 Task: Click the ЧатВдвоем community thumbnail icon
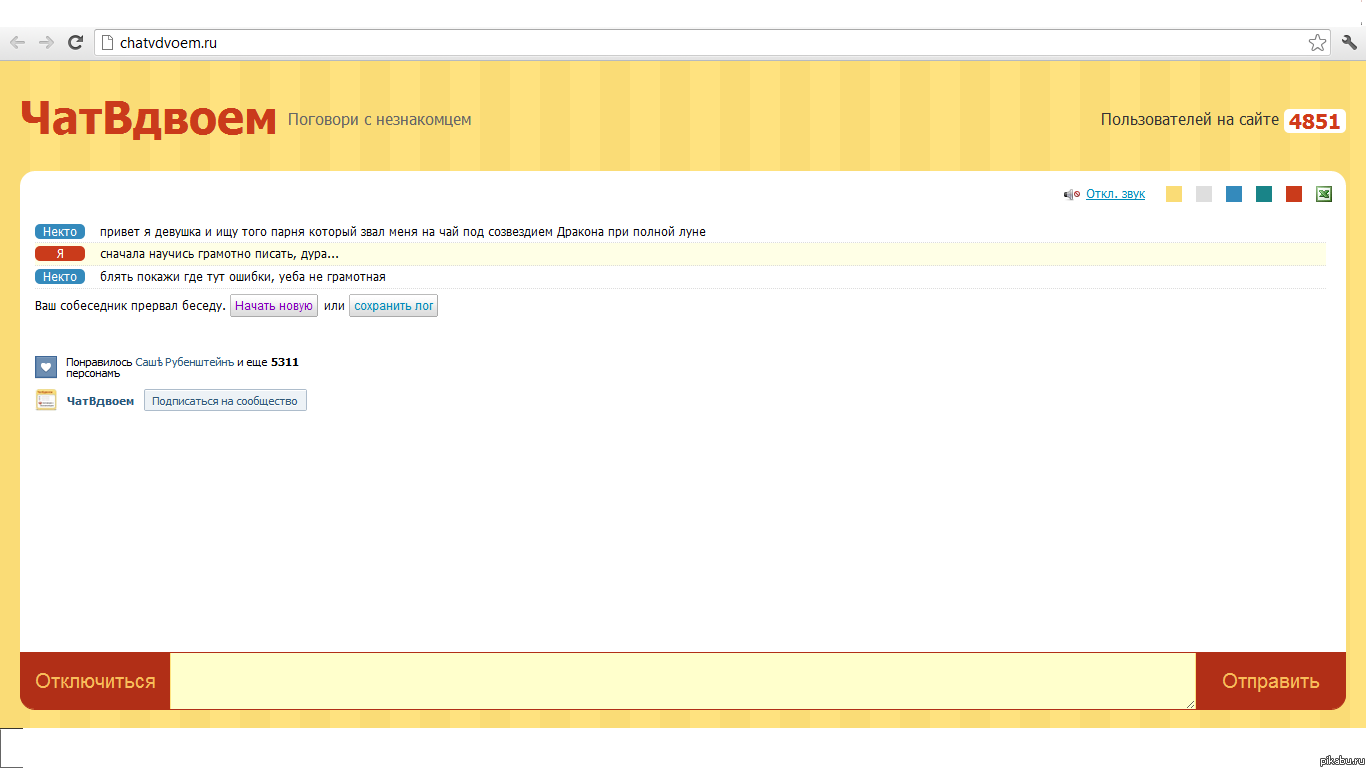tap(46, 400)
